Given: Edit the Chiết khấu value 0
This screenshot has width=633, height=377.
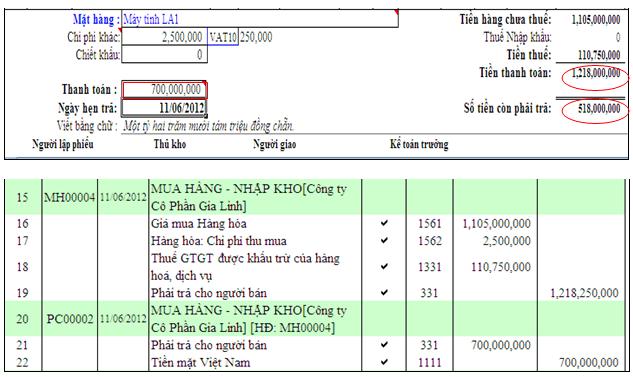Looking at the screenshot, I should (164, 54).
